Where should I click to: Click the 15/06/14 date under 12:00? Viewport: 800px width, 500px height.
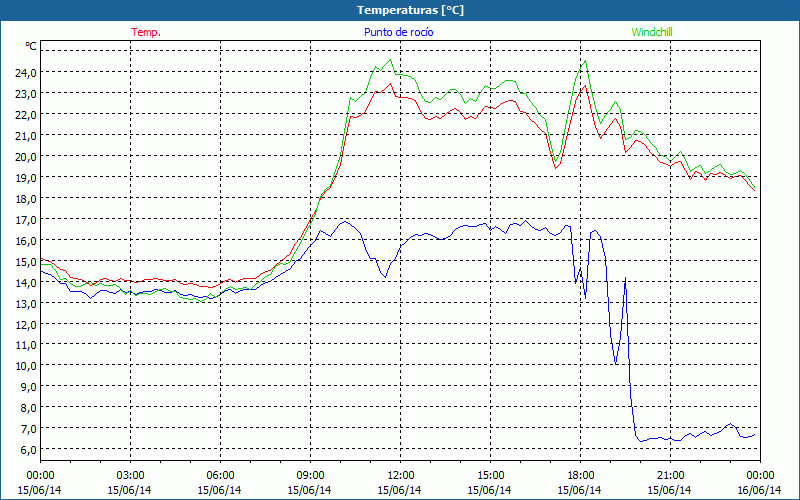pos(399,490)
